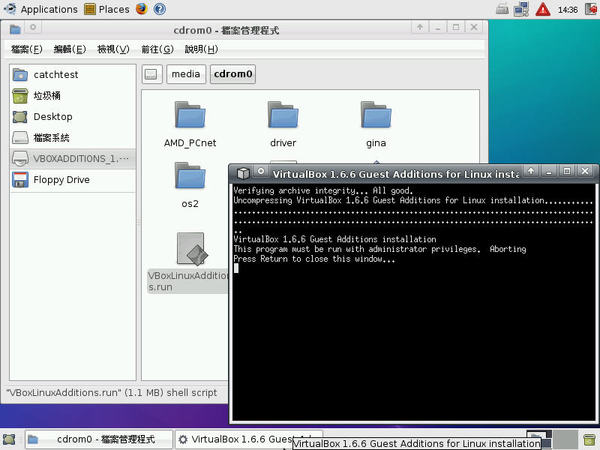Open the Applications menu

point(40,9)
